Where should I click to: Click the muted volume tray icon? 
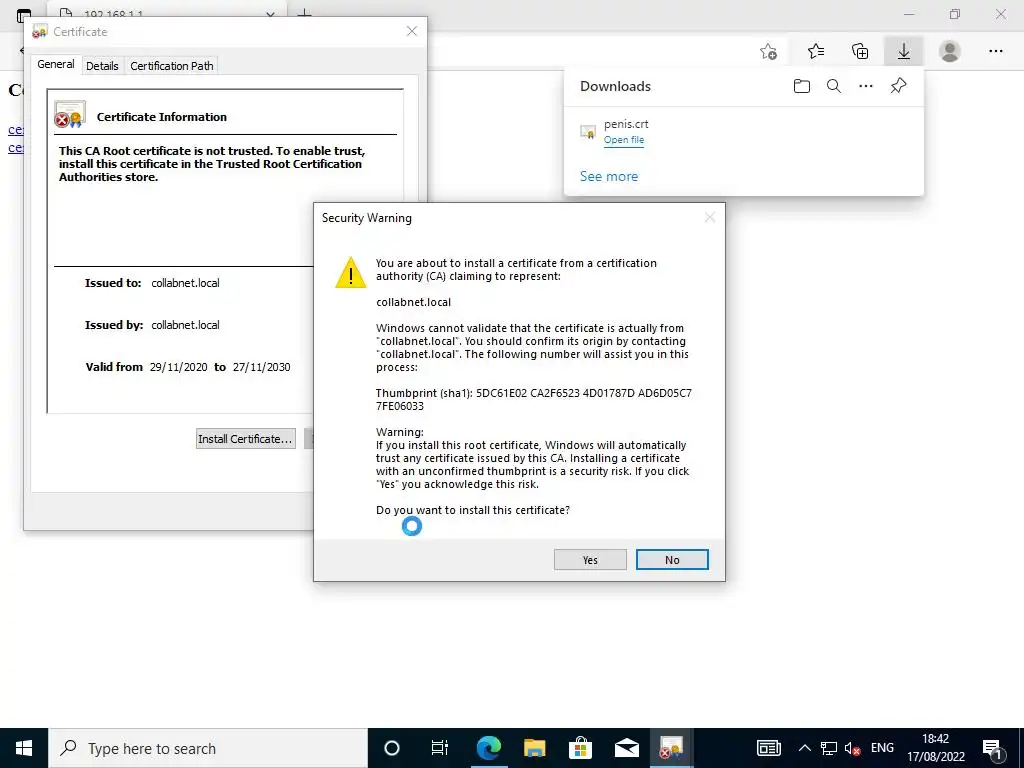click(852, 748)
